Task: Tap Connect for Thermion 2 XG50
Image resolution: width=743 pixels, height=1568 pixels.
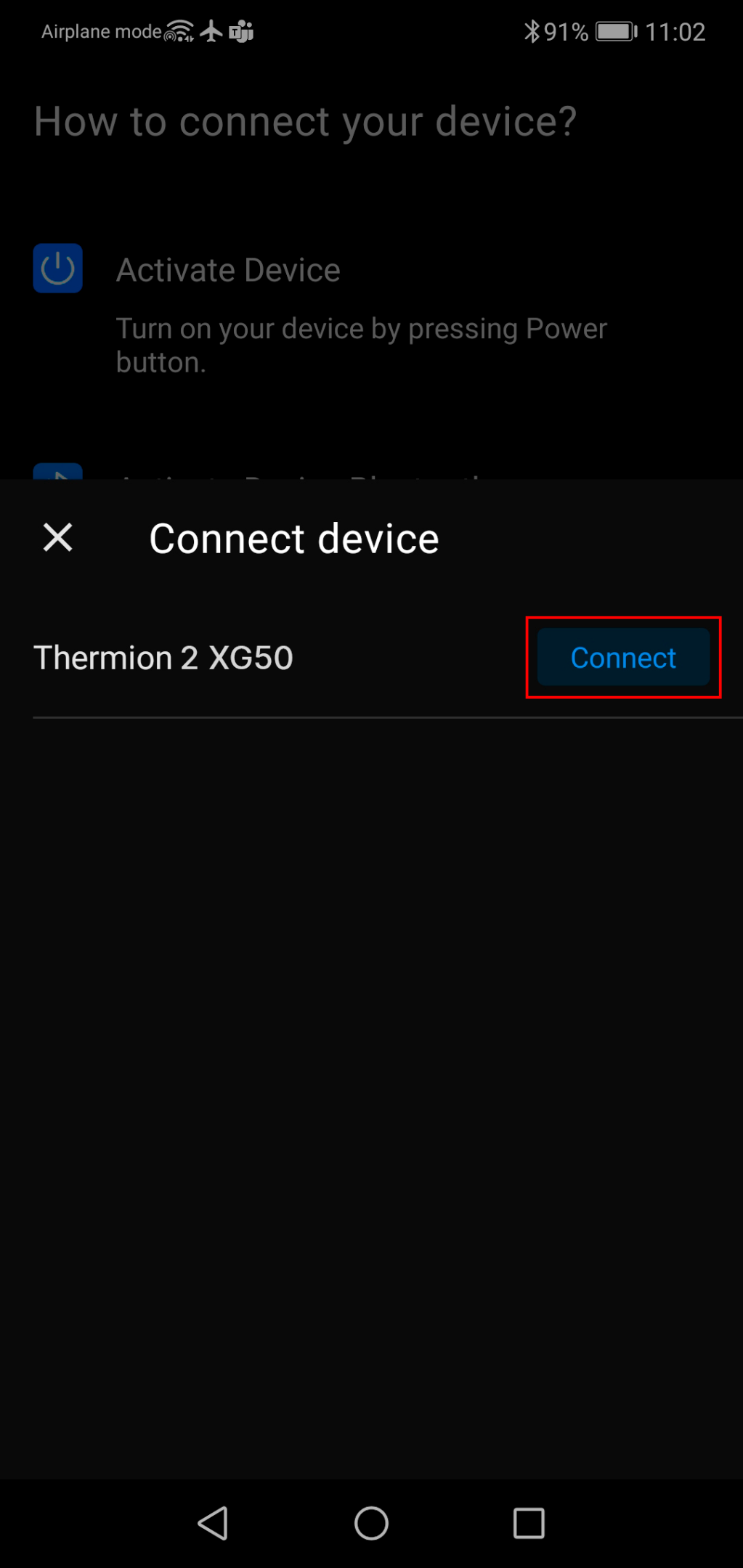Action: (623, 658)
